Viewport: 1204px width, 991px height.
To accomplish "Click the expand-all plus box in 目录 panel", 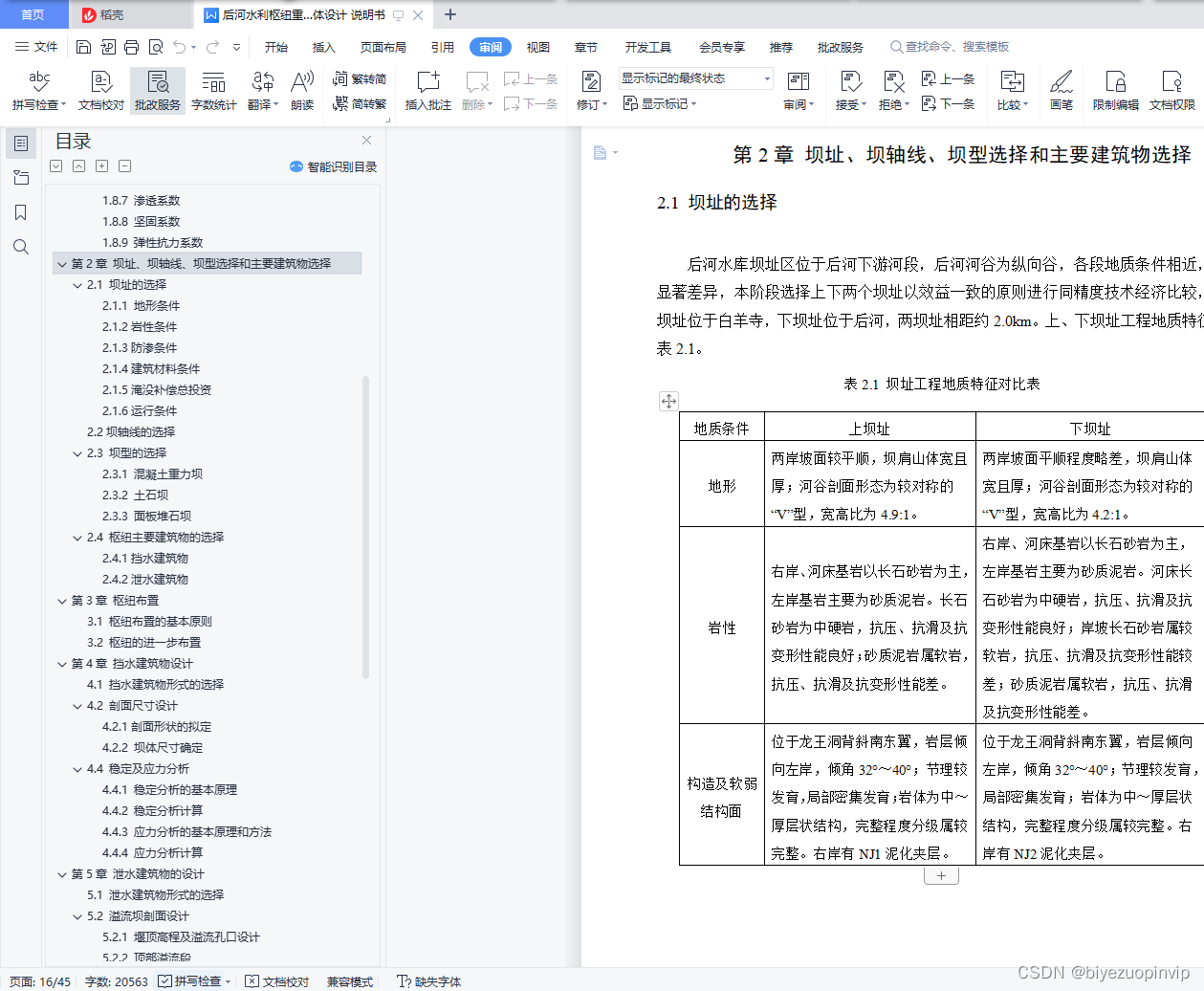I will pyautogui.click(x=101, y=166).
